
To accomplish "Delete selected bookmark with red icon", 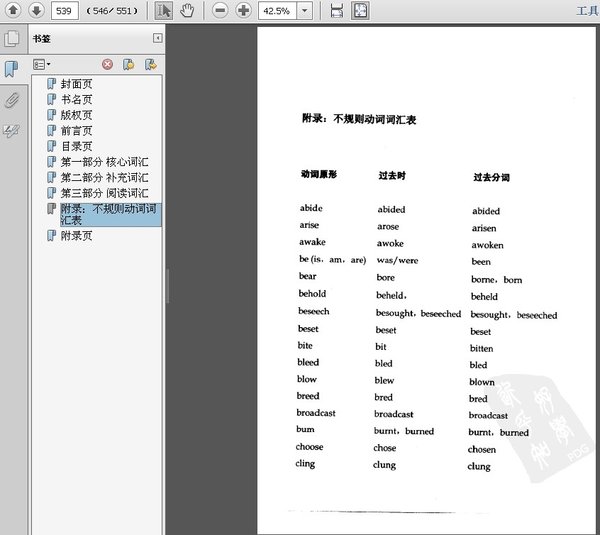I will pos(107,64).
